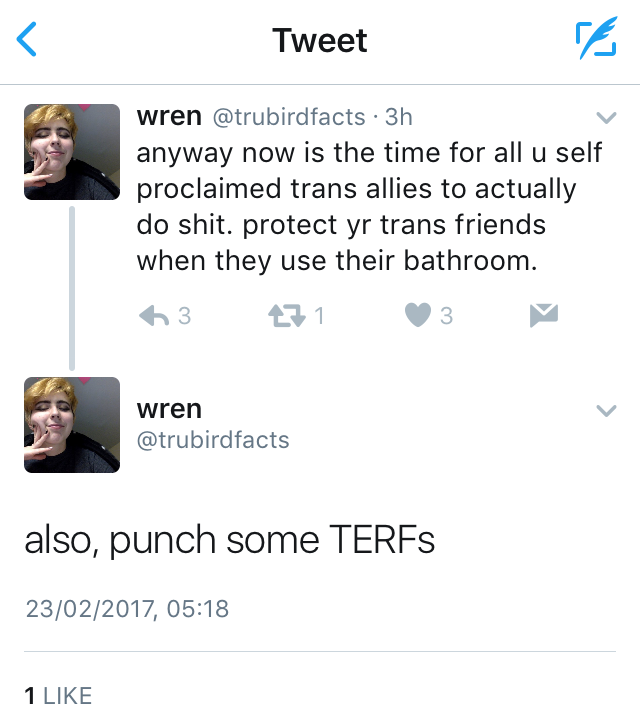
Task: Compose a new tweet with quill icon
Action: (x=596, y=40)
